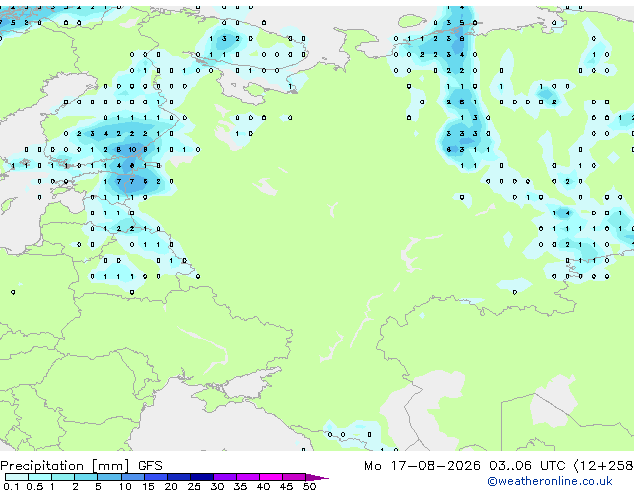The image size is (634, 490).
Task: Click the 40–45 mm magenta legend swatch
Action: click(271, 477)
